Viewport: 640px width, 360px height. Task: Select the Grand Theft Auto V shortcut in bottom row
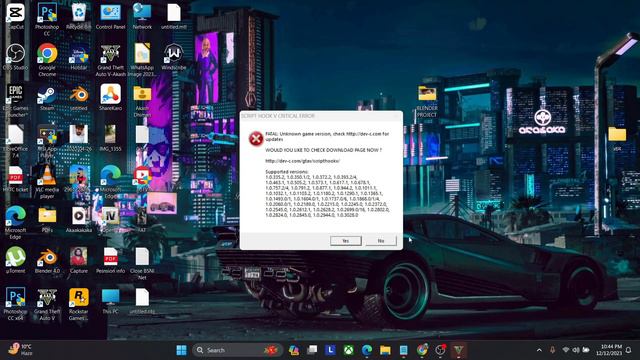[x=47, y=304]
